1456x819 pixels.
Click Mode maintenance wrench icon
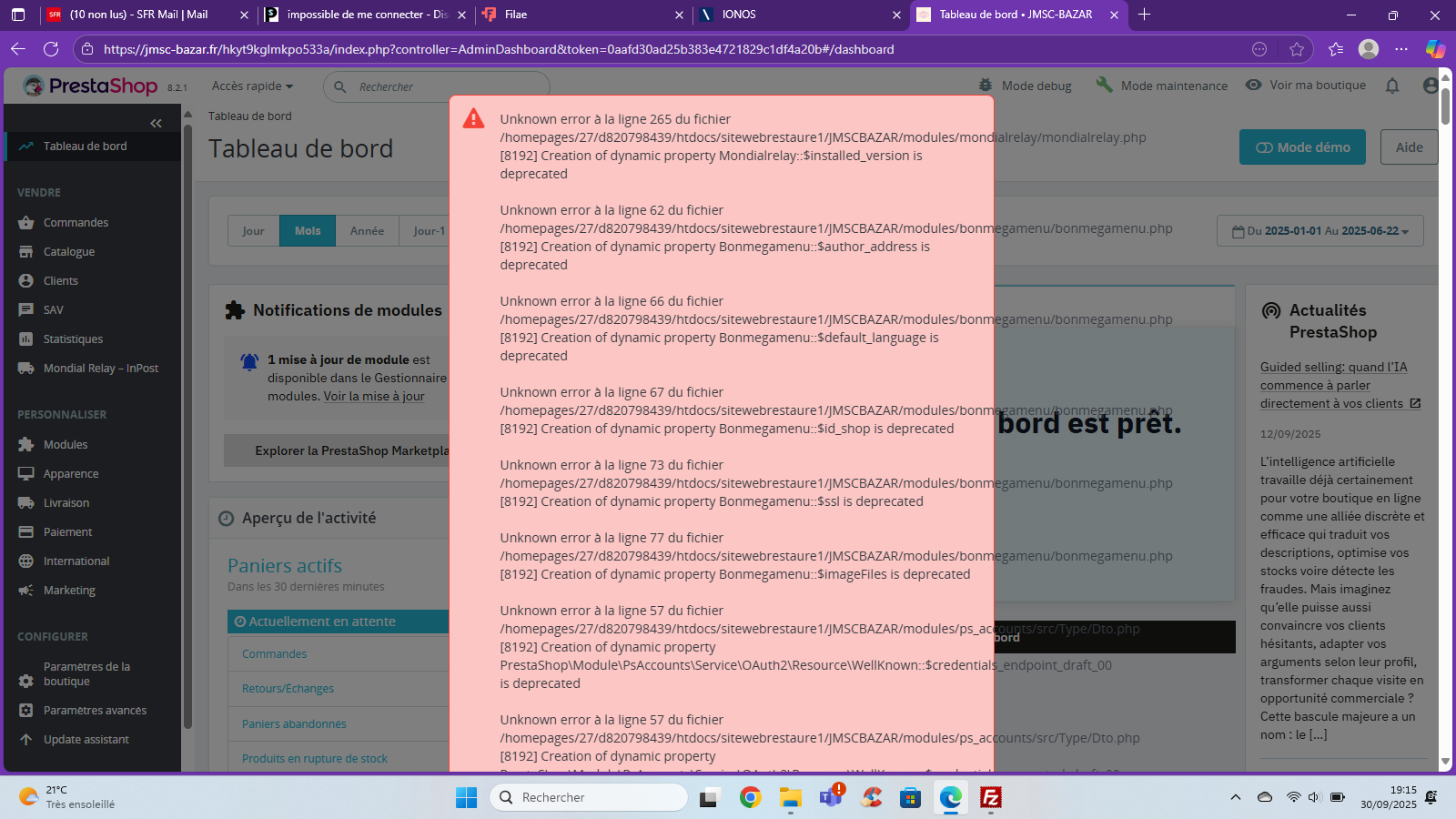[x=1104, y=85]
